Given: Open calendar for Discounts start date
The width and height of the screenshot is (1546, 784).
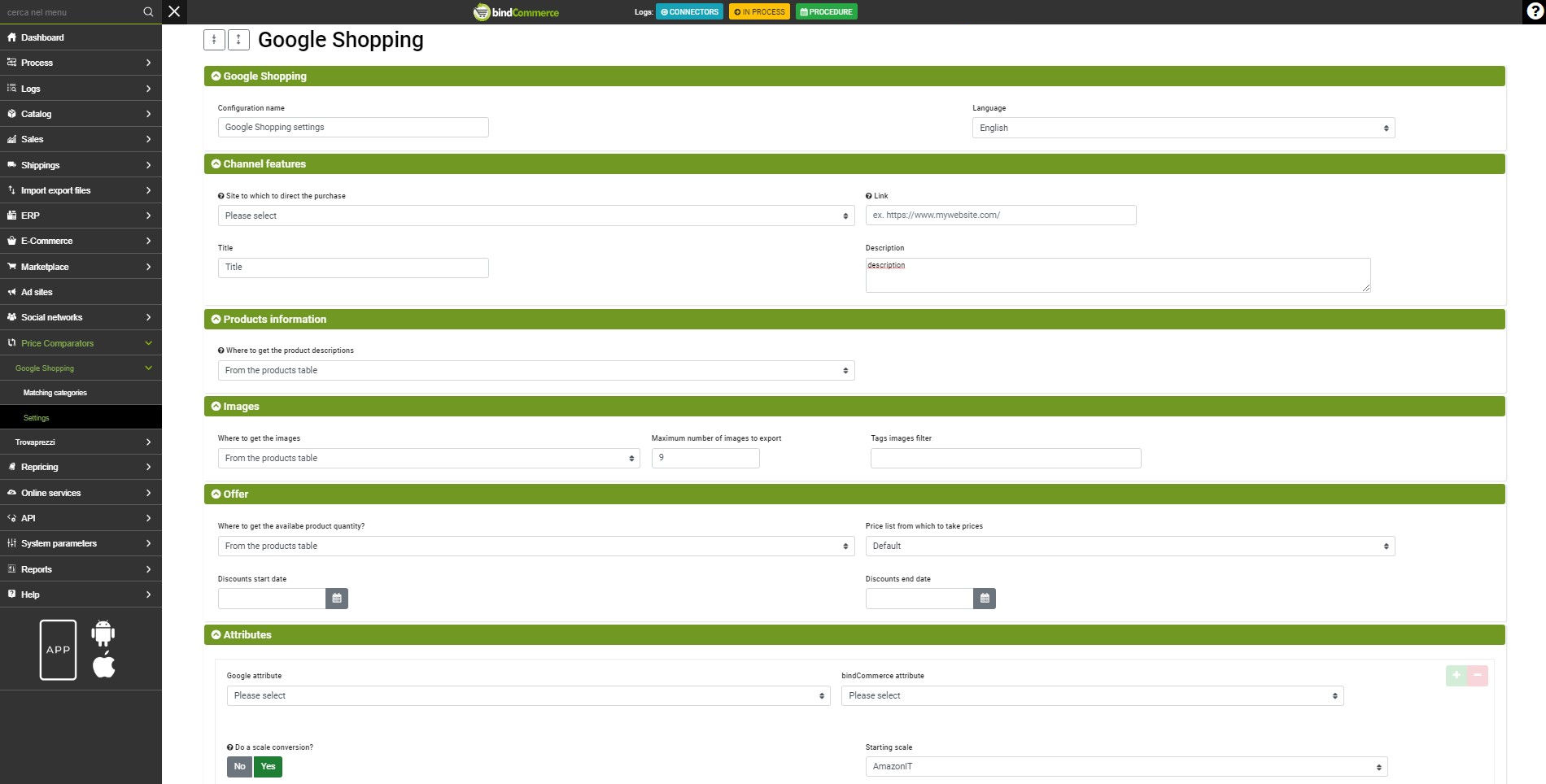Looking at the screenshot, I should pyautogui.click(x=337, y=599).
